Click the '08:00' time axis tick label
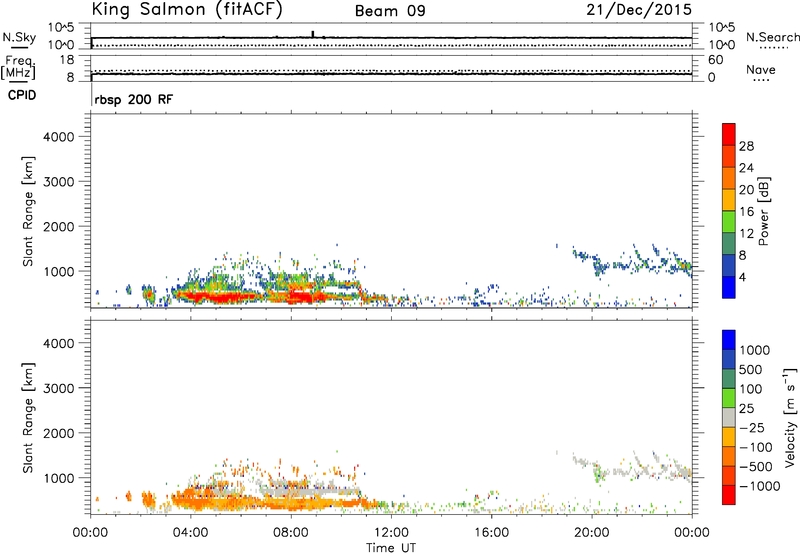This screenshot has width=800, height=554. 291,533
